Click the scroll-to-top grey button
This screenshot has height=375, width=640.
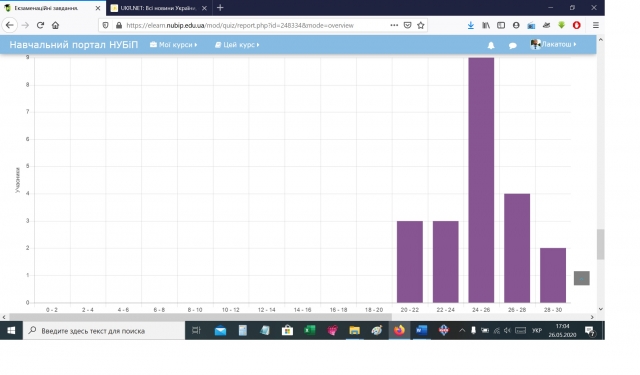click(582, 278)
